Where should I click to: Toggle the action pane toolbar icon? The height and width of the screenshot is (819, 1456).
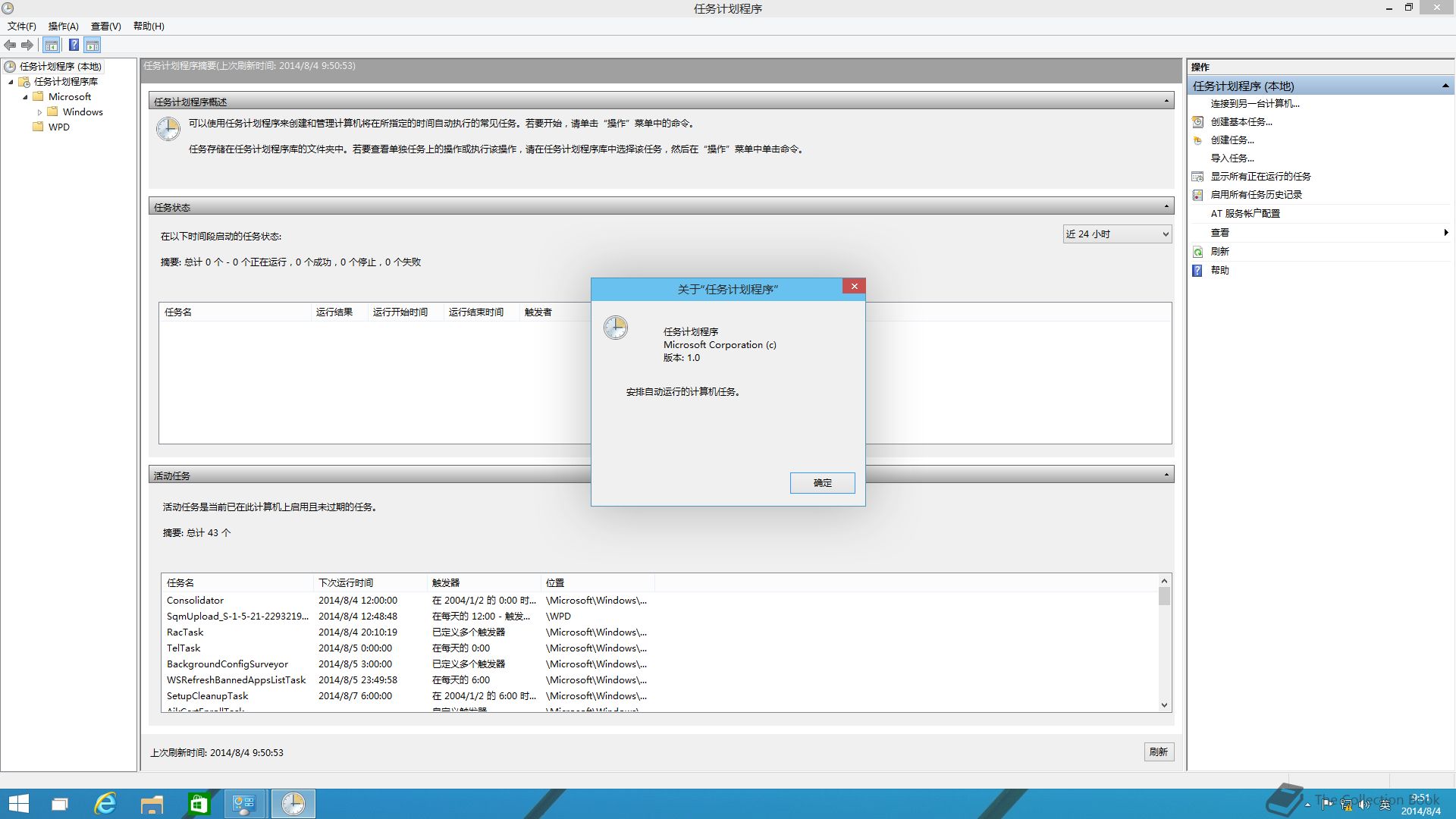point(93,45)
